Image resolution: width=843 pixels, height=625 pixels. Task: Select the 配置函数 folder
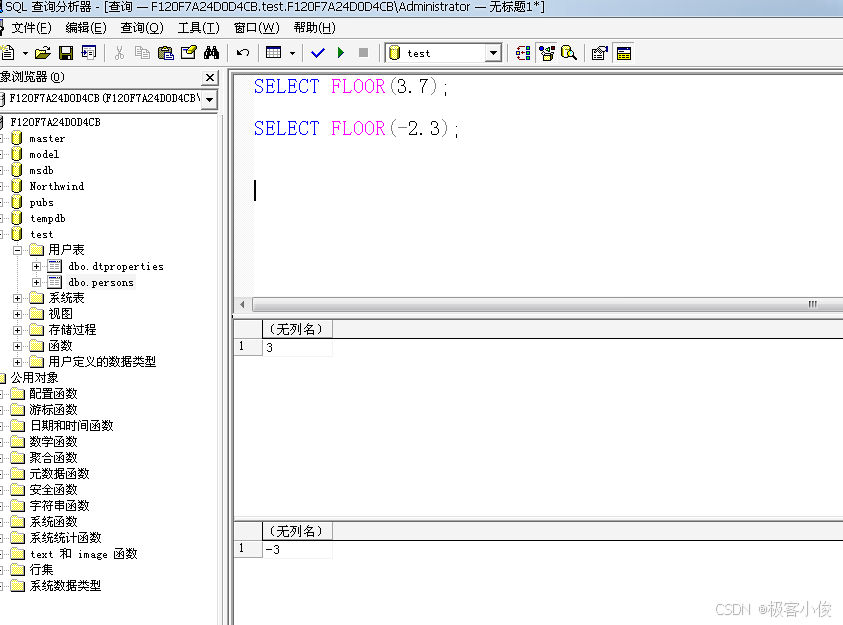[x=53, y=394]
